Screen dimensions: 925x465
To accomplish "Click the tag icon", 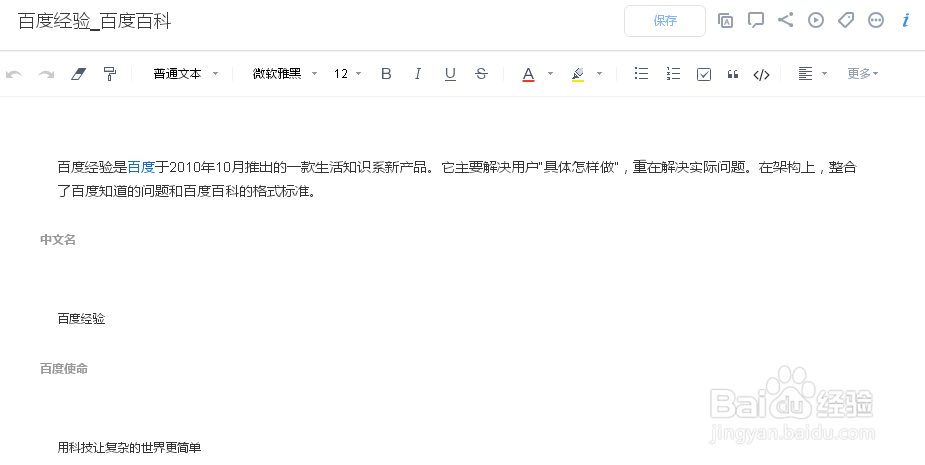I will click(846, 21).
